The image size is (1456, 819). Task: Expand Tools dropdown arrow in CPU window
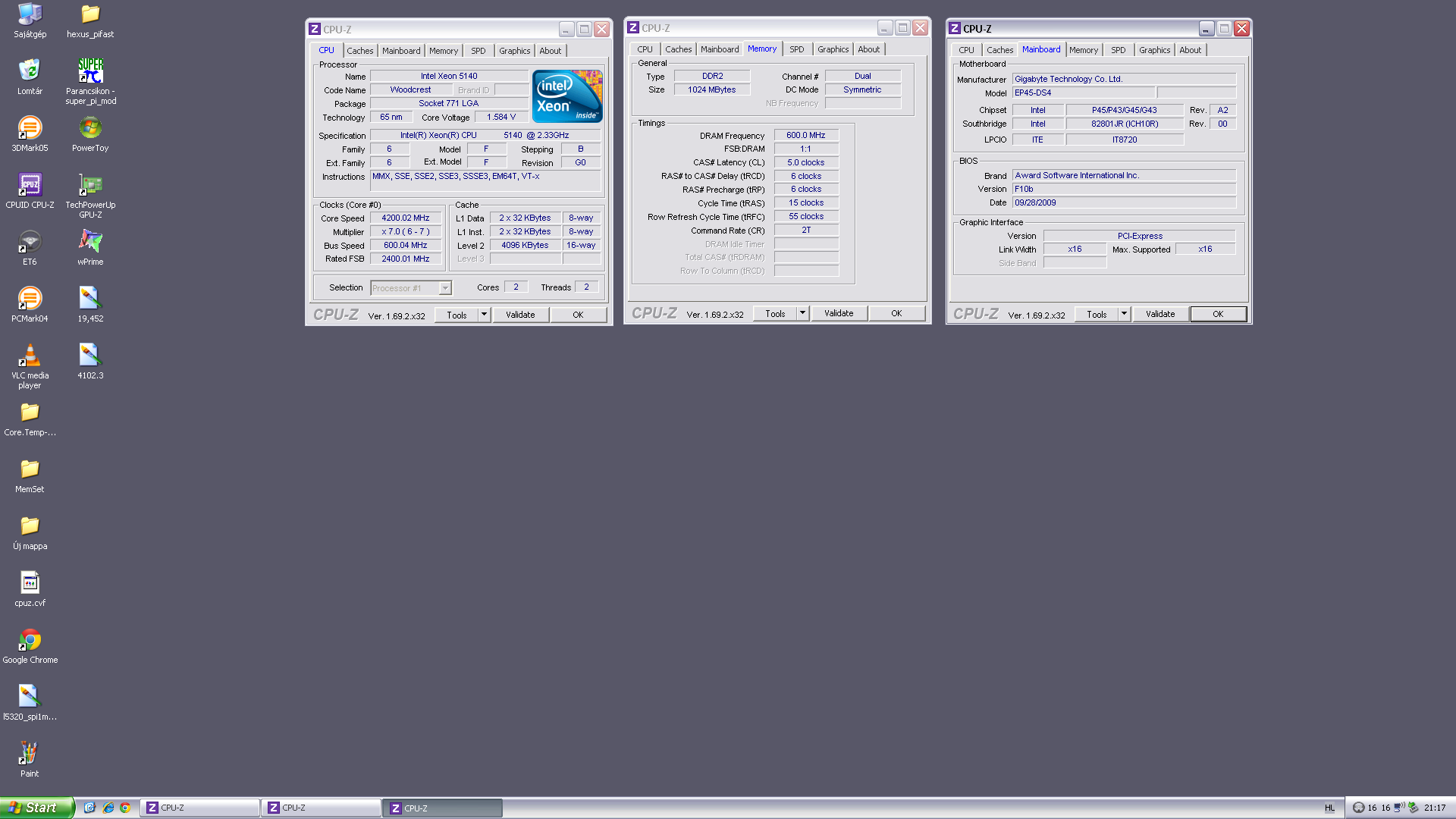point(484,315)
